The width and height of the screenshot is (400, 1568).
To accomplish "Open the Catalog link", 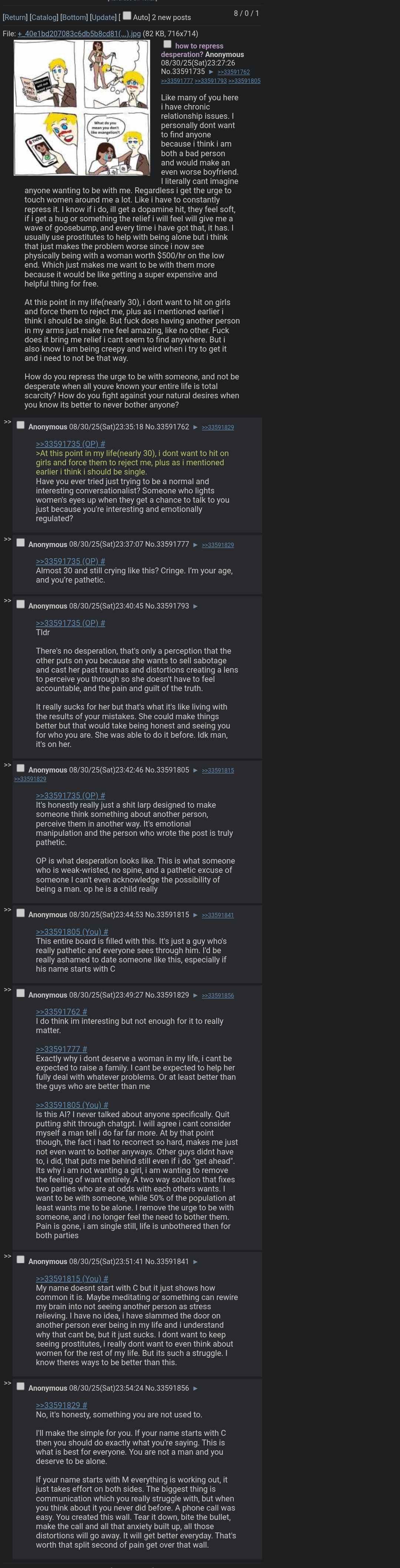I will pyautogui.click(x=44, y=18).
